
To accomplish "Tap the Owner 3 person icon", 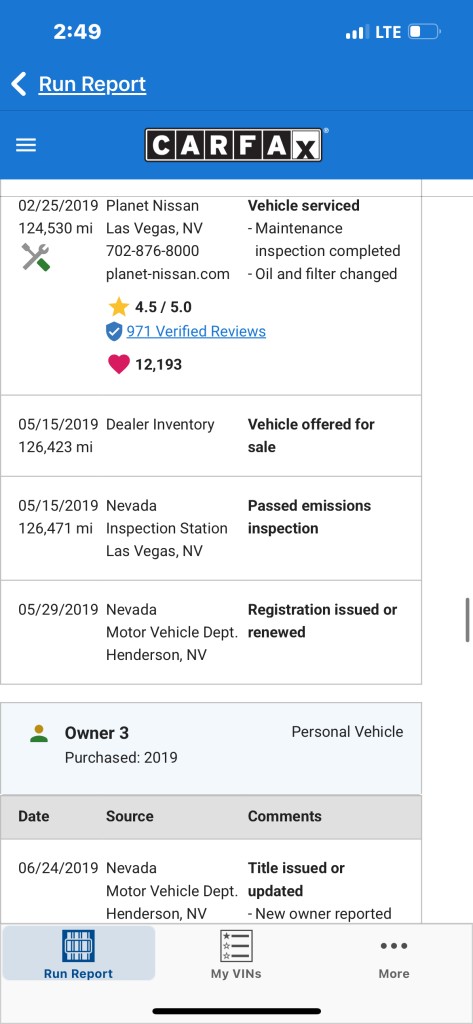I will pyautogui.click(x=39, y=733).
